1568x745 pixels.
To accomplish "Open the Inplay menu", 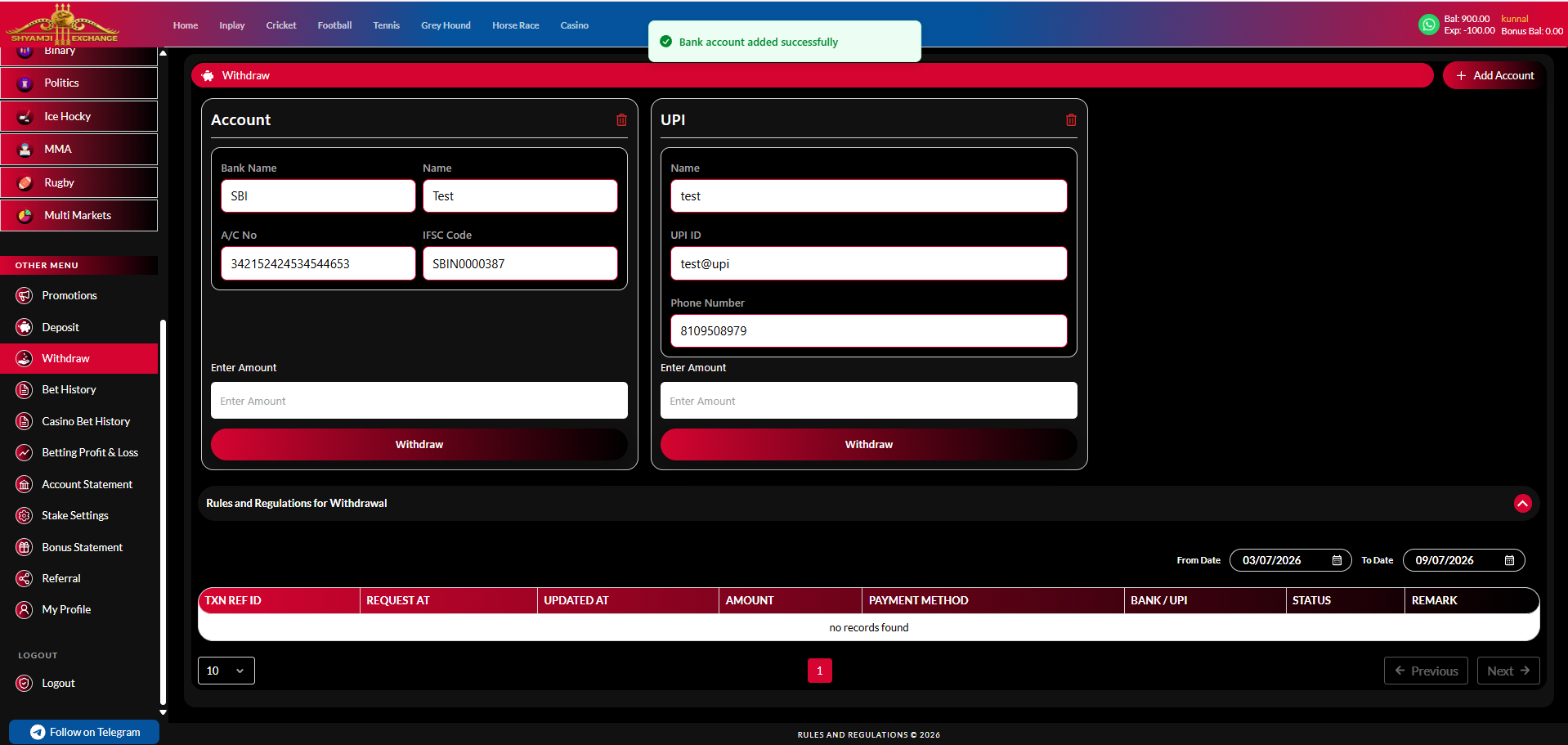I will tap(232, 25).
